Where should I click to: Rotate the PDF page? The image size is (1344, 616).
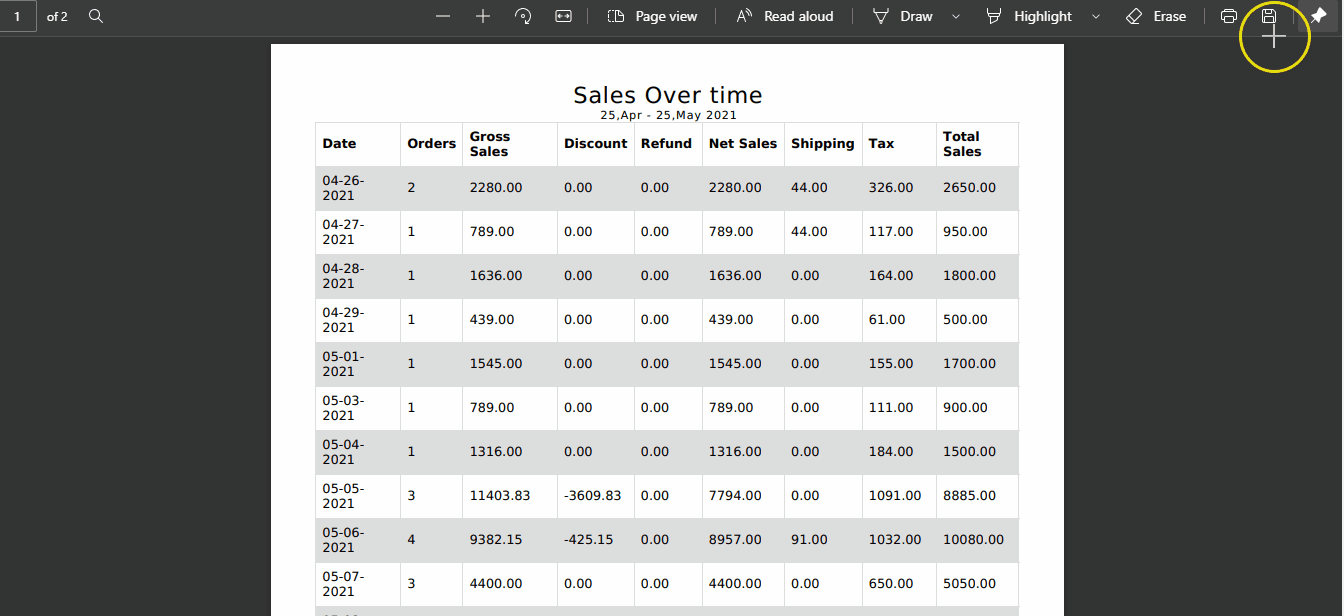(x=523, y=16)
